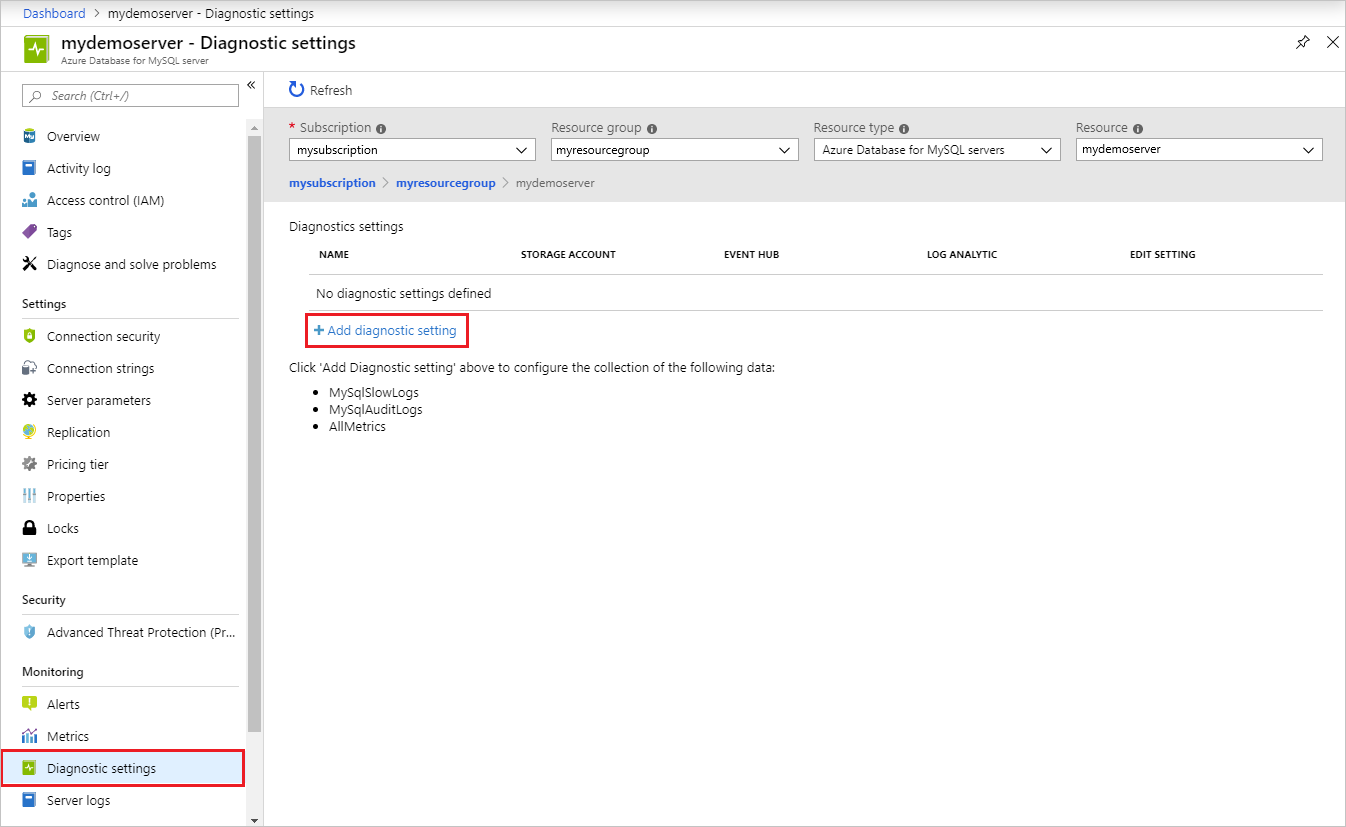Click the Activity log icon
The image size is (1346, 827).
[30, 169]
